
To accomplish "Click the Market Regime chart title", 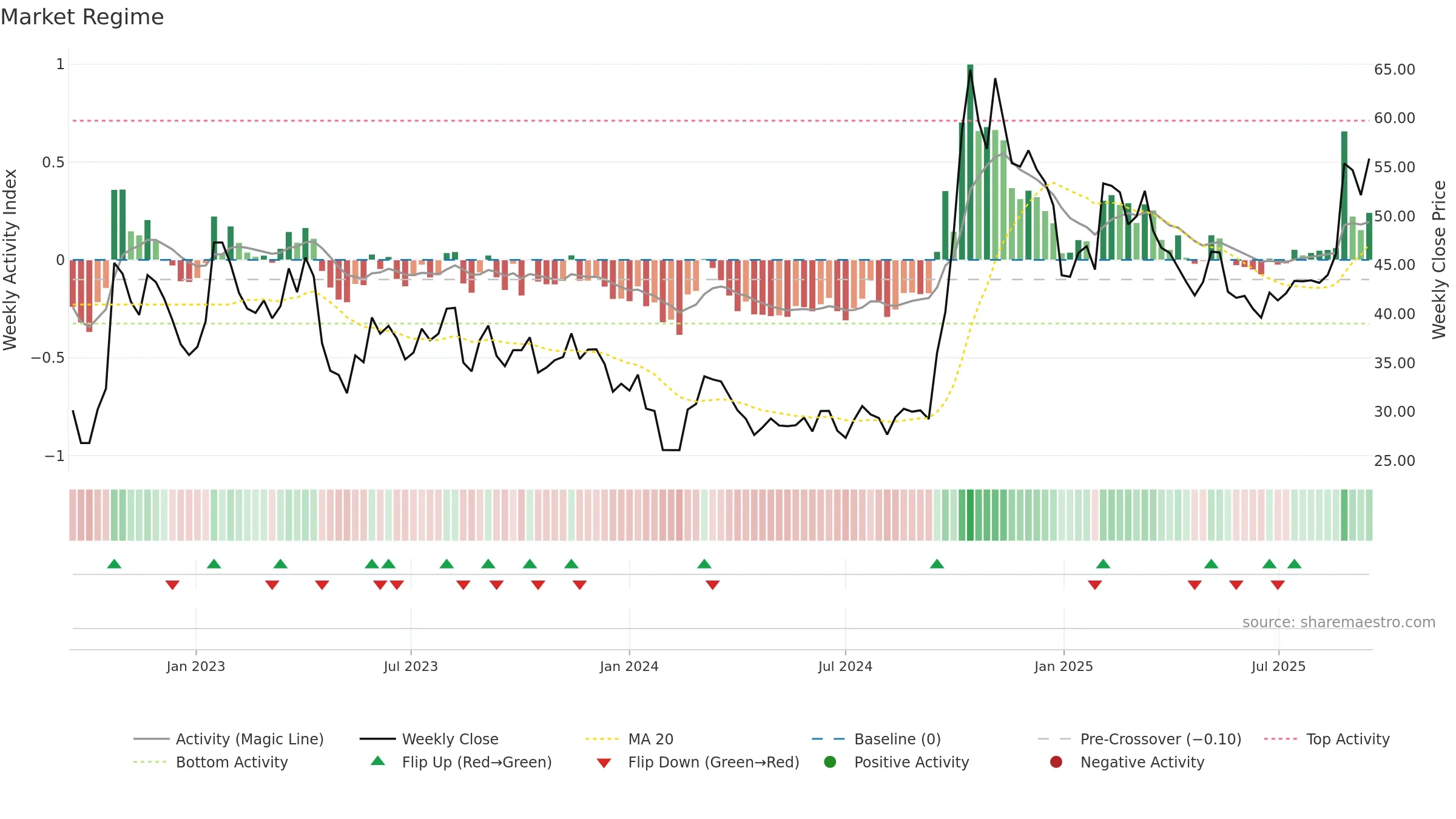I will tap(82, 17).
